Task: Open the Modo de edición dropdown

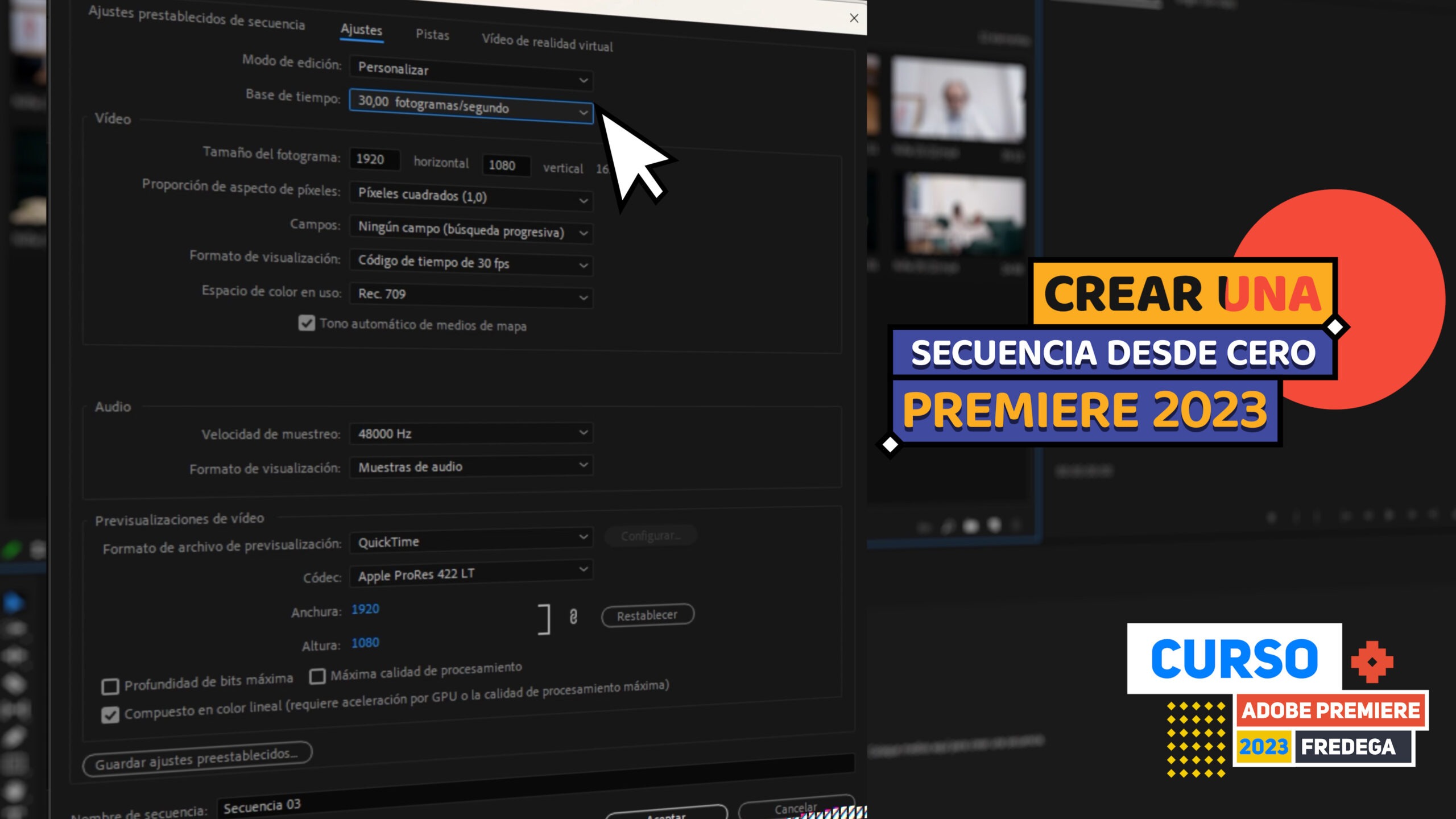Action: click(471, 73)
